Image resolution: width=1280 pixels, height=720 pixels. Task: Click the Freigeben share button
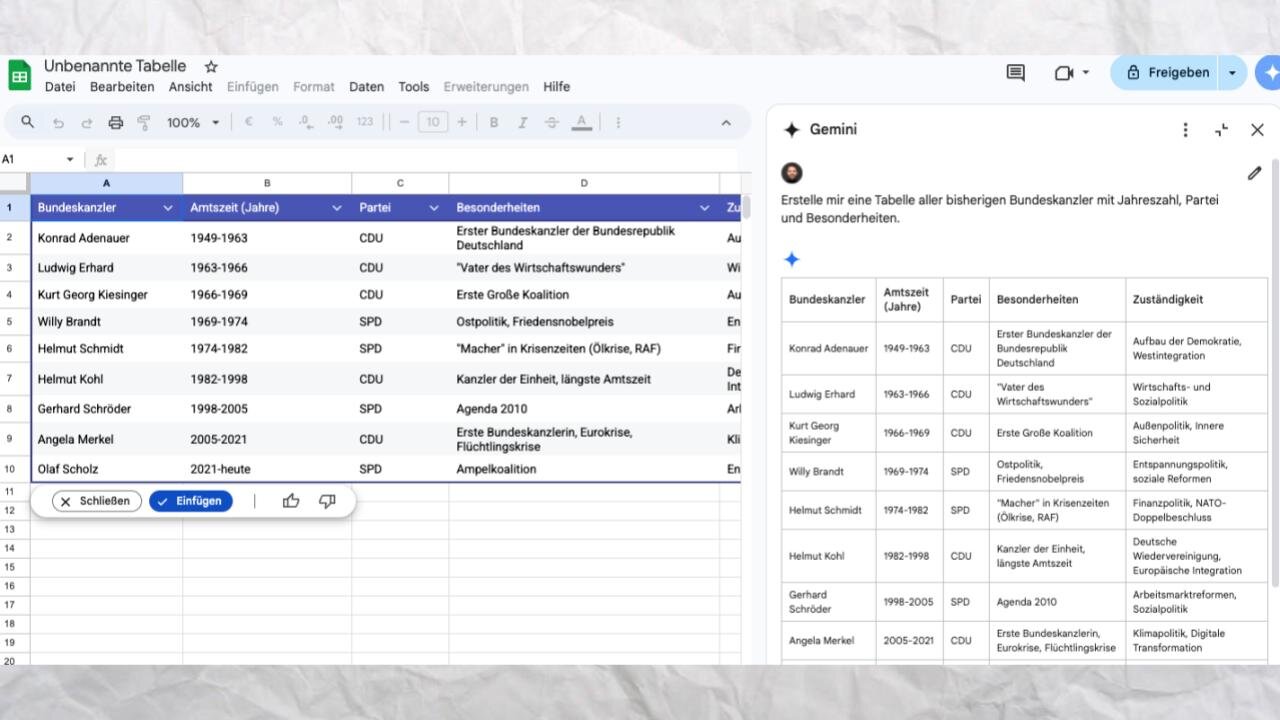pyautogui.click(x=1166, y=73)
